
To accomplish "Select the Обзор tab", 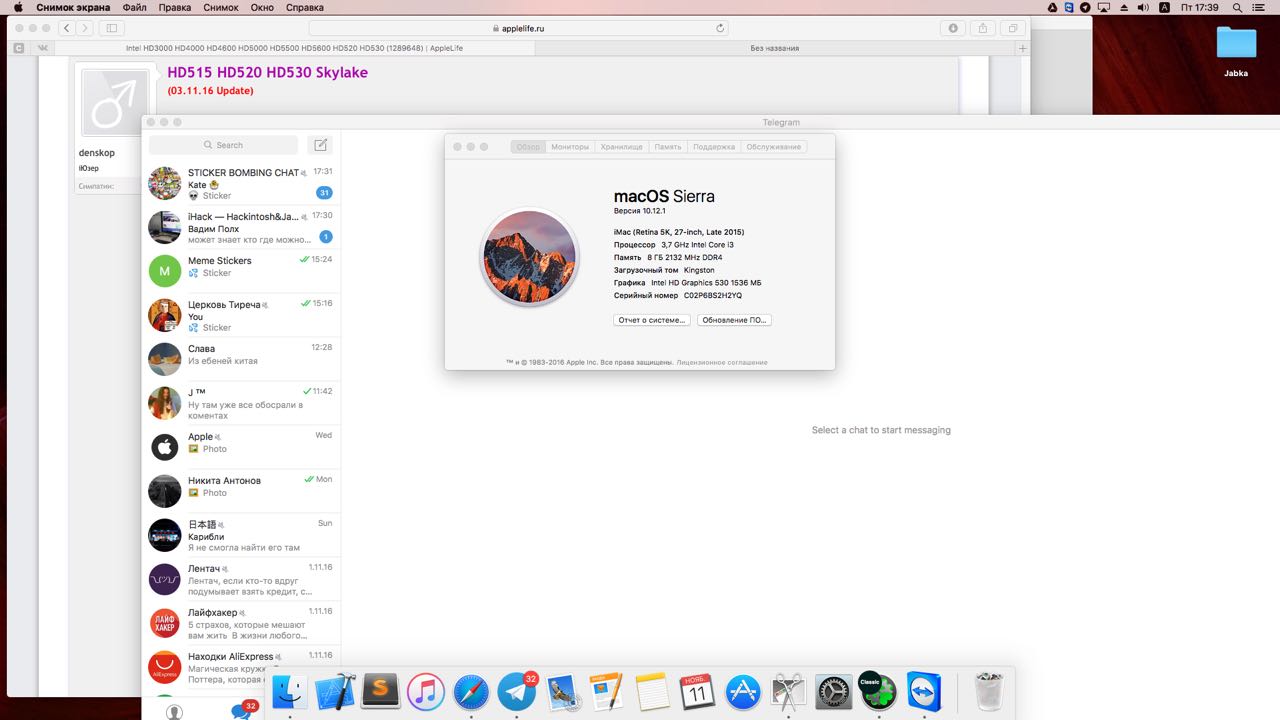I will click(x=528, y=147).
